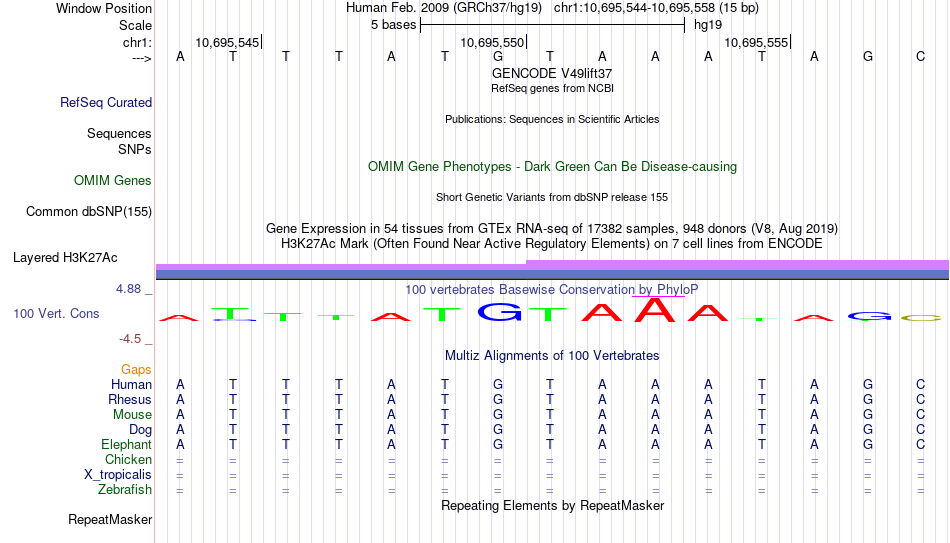Click the X_tropicalis species row label
Viewport: 950px width, 543px height.
click(x=118, y=475)
